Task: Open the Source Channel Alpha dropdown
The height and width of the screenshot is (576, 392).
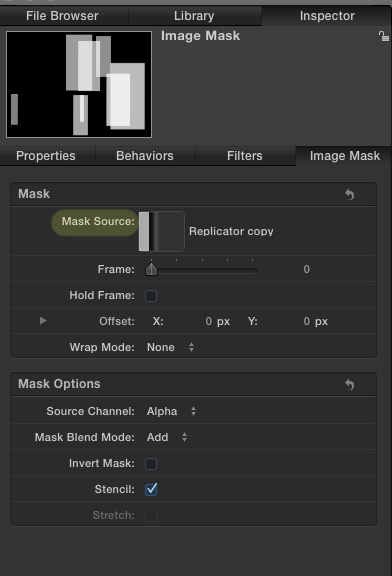Action: (x=172, y=411)
